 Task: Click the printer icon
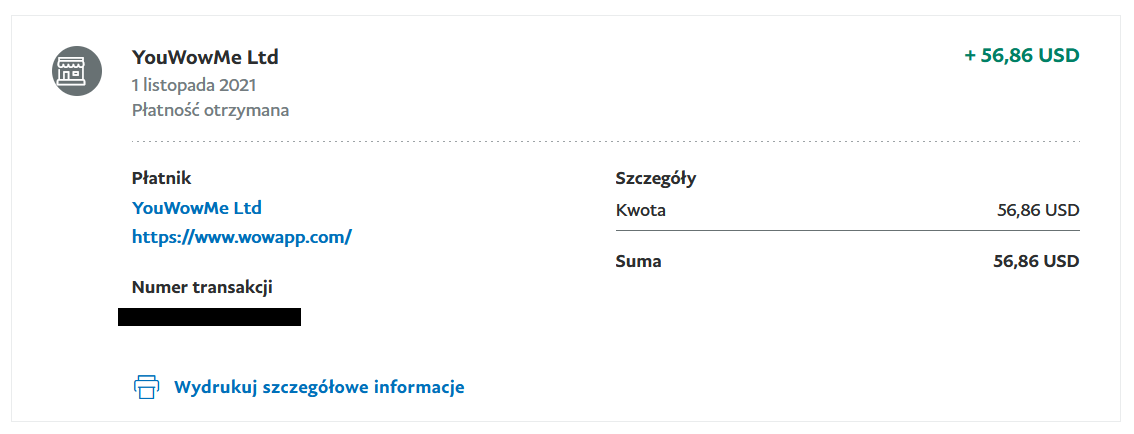pyautogui.click(x=146, y=387)
